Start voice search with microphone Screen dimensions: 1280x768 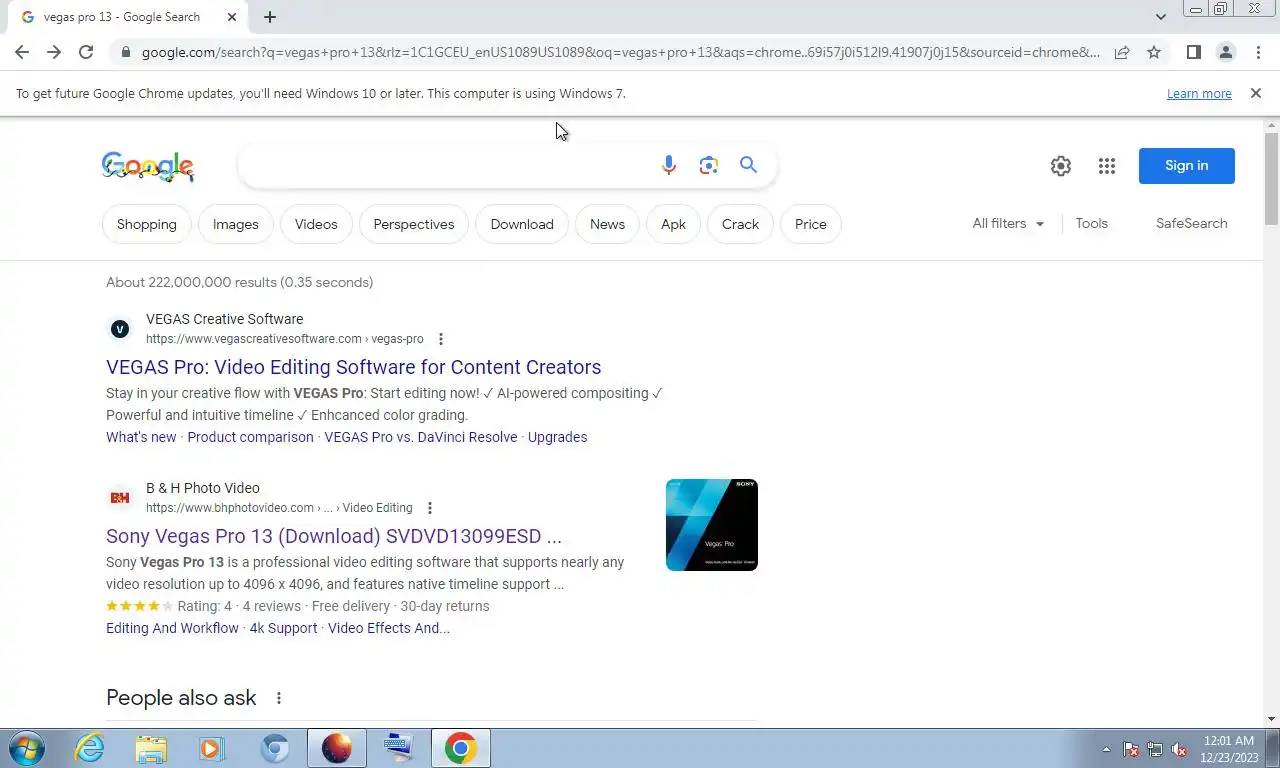pos(669,165)
